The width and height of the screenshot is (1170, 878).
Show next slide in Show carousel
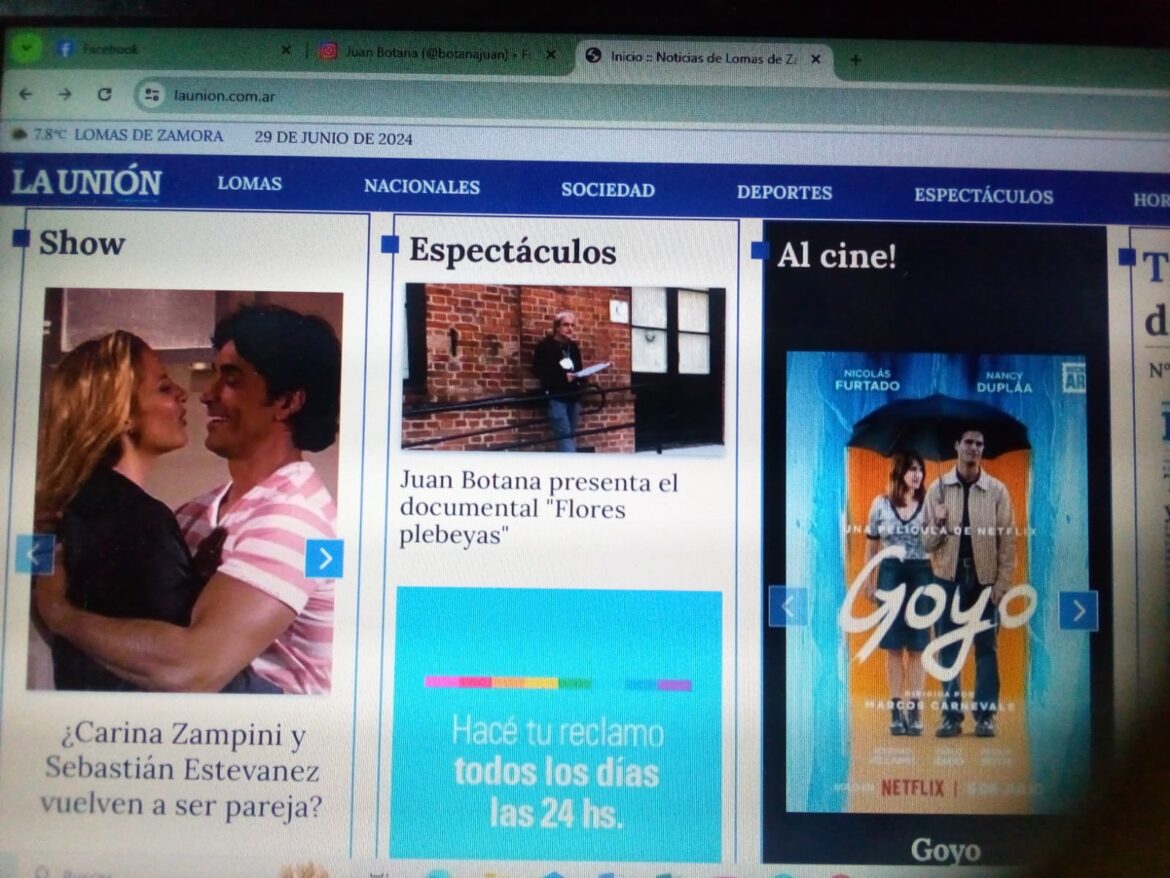324,558
